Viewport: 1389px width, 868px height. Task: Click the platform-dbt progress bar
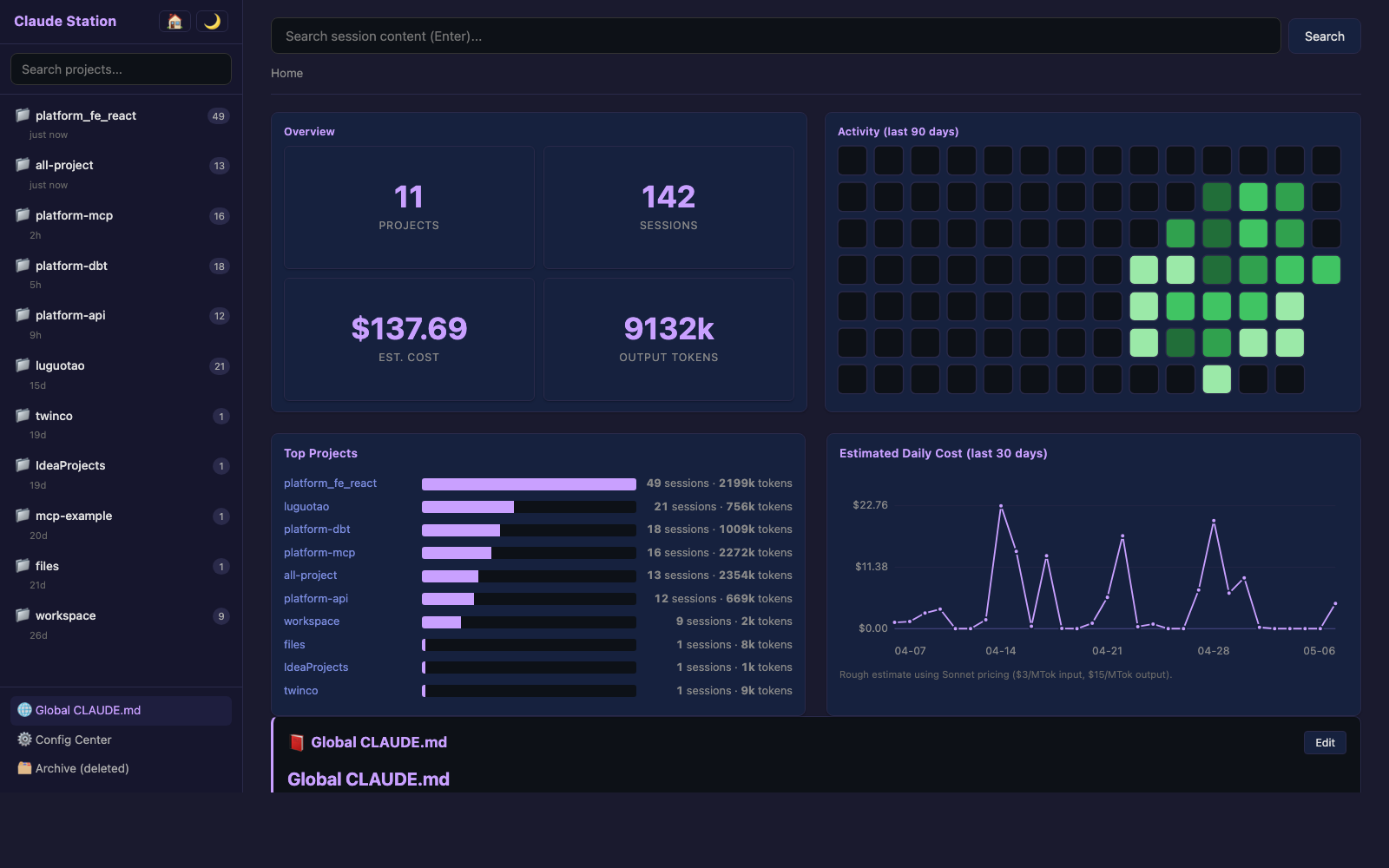[x=529, y=530]
